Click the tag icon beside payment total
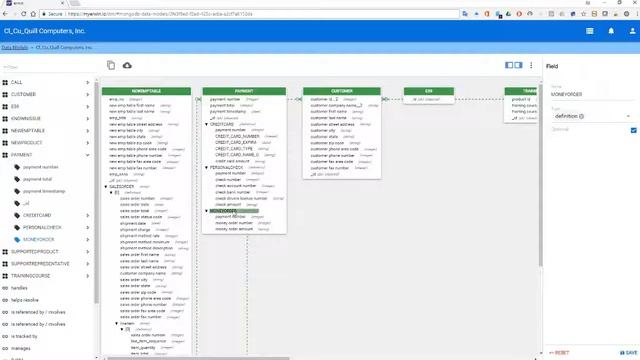 click(17, 179)
